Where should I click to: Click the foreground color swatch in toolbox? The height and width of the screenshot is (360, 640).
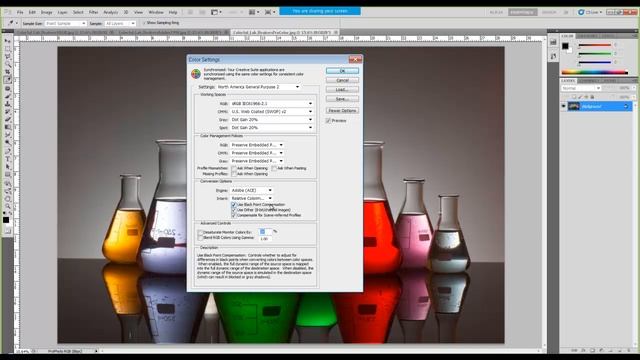click(x=6, y=220)
